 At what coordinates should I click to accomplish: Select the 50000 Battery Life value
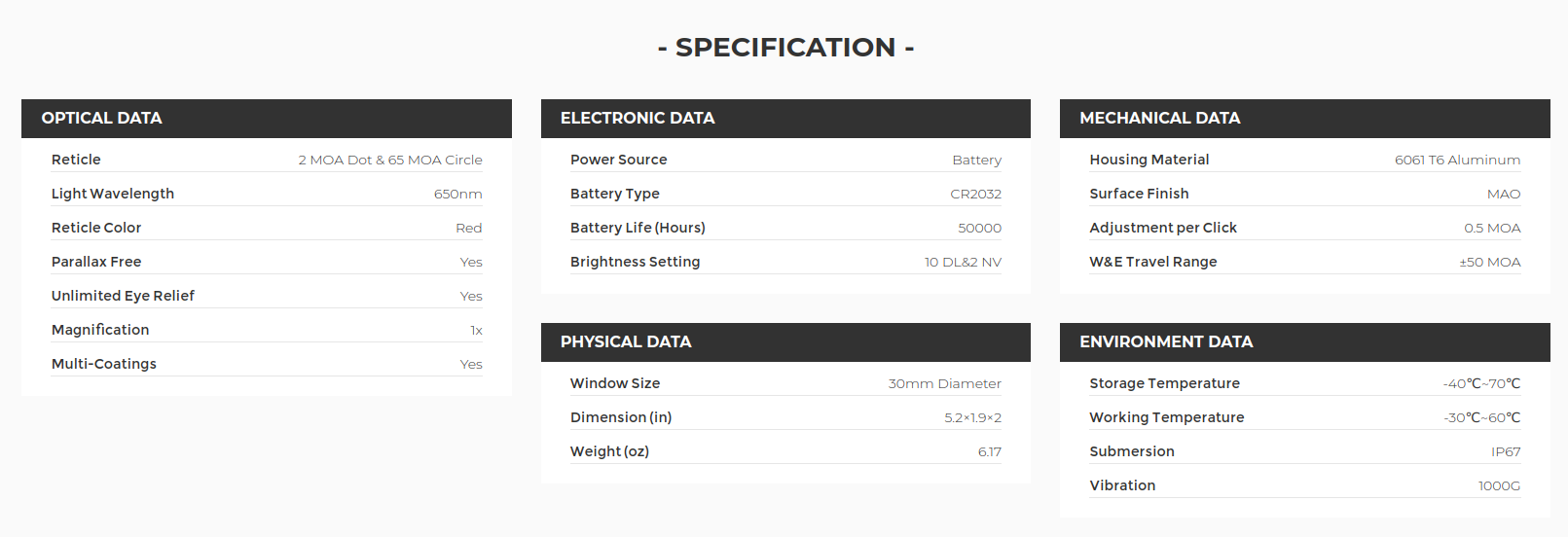[x=979, y=228]
